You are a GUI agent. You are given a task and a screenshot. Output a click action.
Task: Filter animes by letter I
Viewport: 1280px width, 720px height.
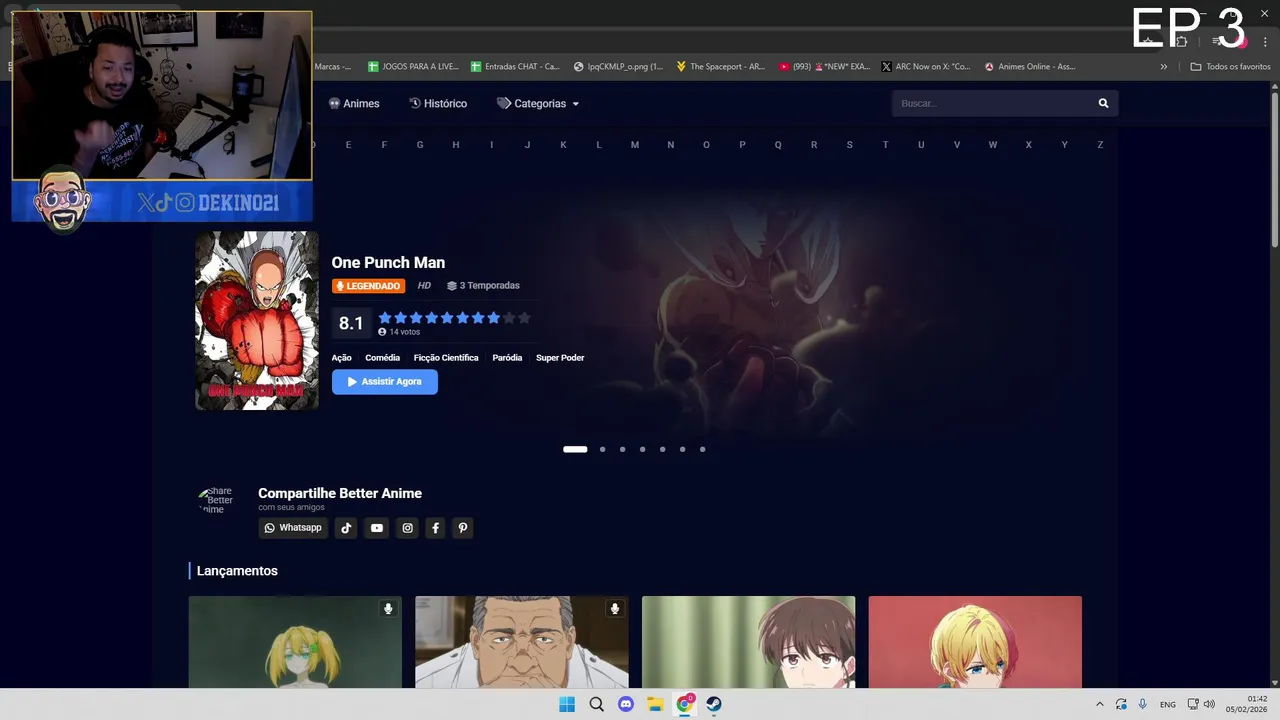pyautogui.click(x=491, y=145)
